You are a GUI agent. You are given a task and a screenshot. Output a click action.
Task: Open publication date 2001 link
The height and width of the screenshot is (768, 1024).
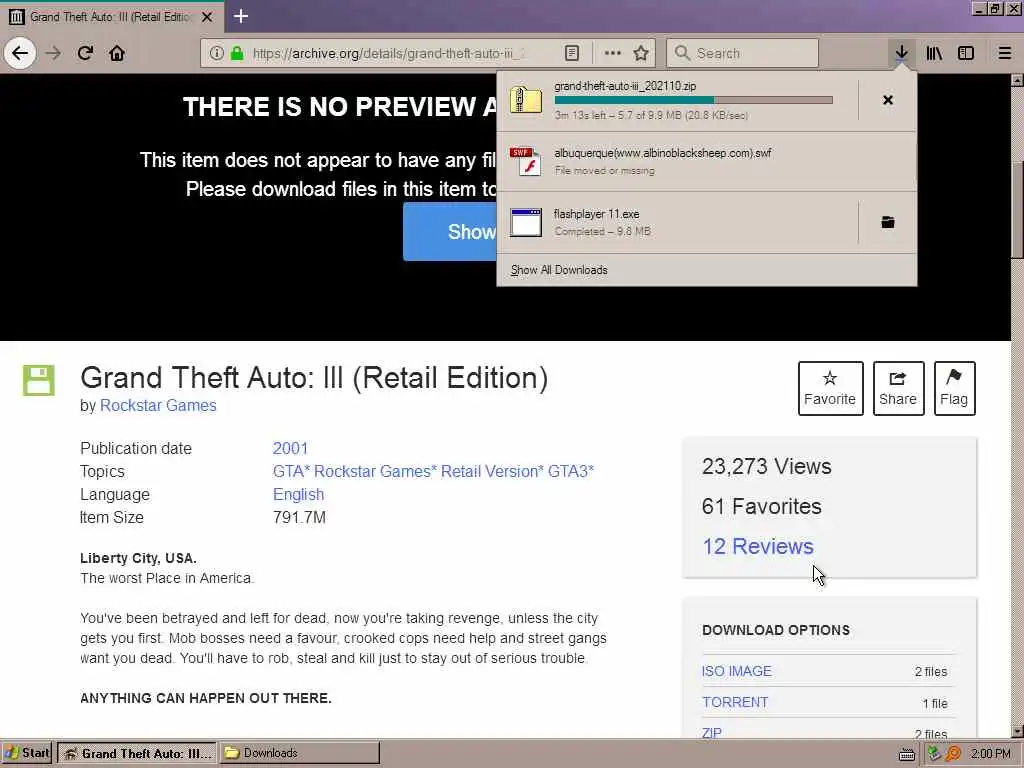[x=290, y=449]
